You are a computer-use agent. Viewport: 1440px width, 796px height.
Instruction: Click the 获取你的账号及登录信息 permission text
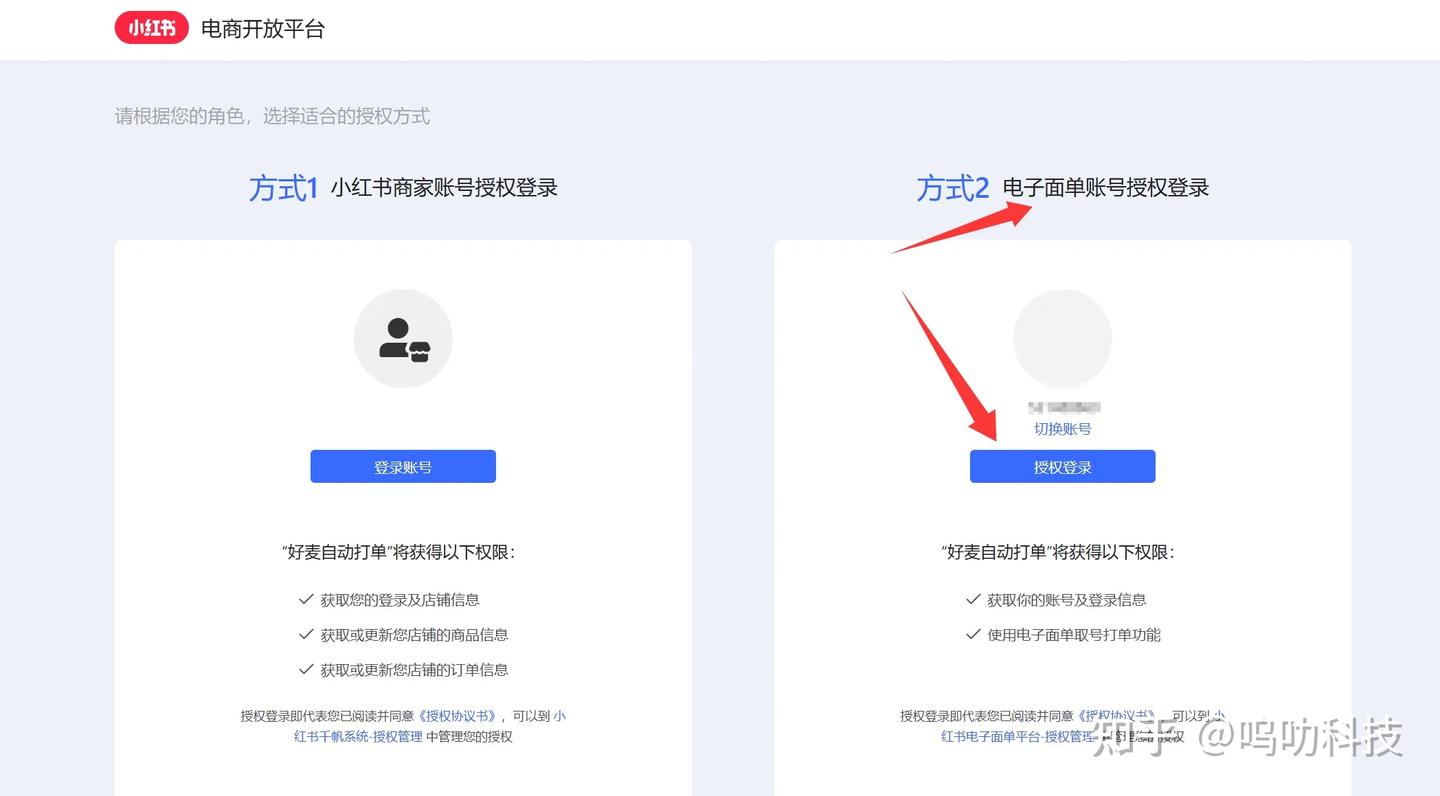1067,600
